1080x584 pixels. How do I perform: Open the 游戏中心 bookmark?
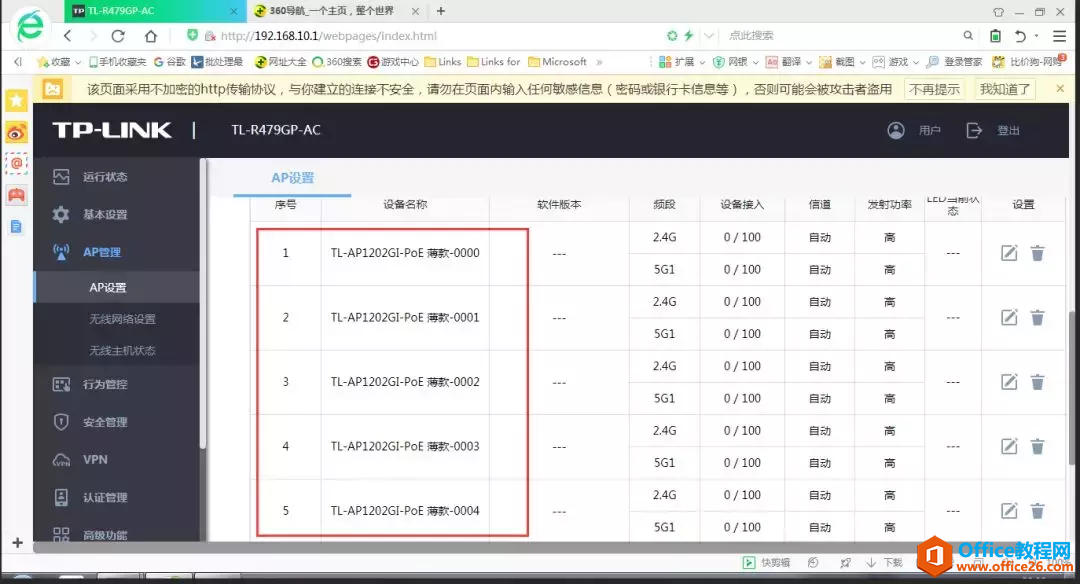[x=393, y=62]
